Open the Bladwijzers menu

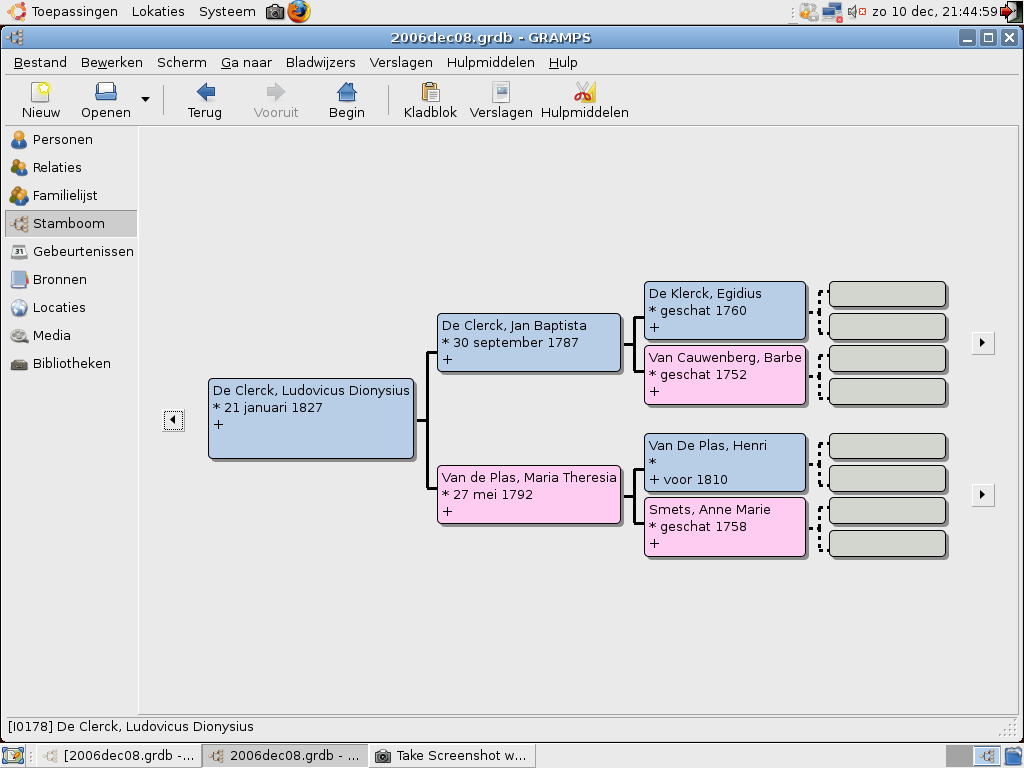pos(320,62)
